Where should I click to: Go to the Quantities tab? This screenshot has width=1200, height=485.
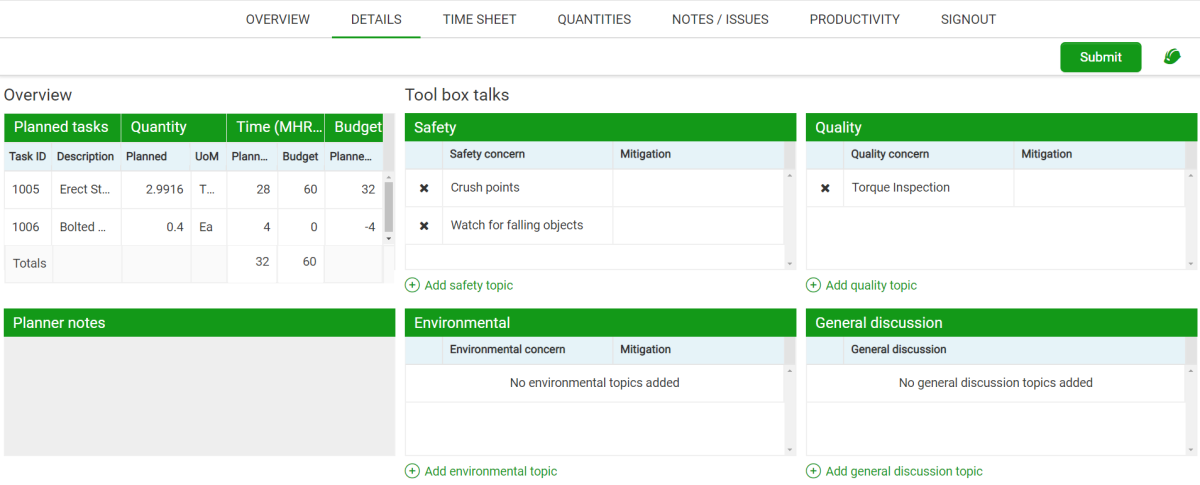(x=594, y=19)
